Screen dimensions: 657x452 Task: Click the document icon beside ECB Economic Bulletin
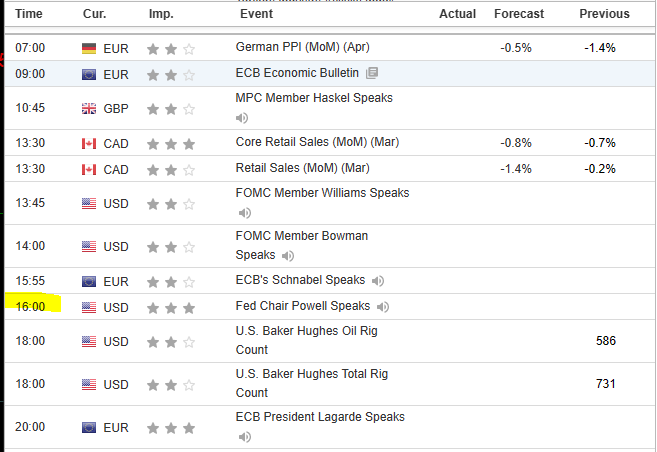pyautogui.click(x=372, y=73)
